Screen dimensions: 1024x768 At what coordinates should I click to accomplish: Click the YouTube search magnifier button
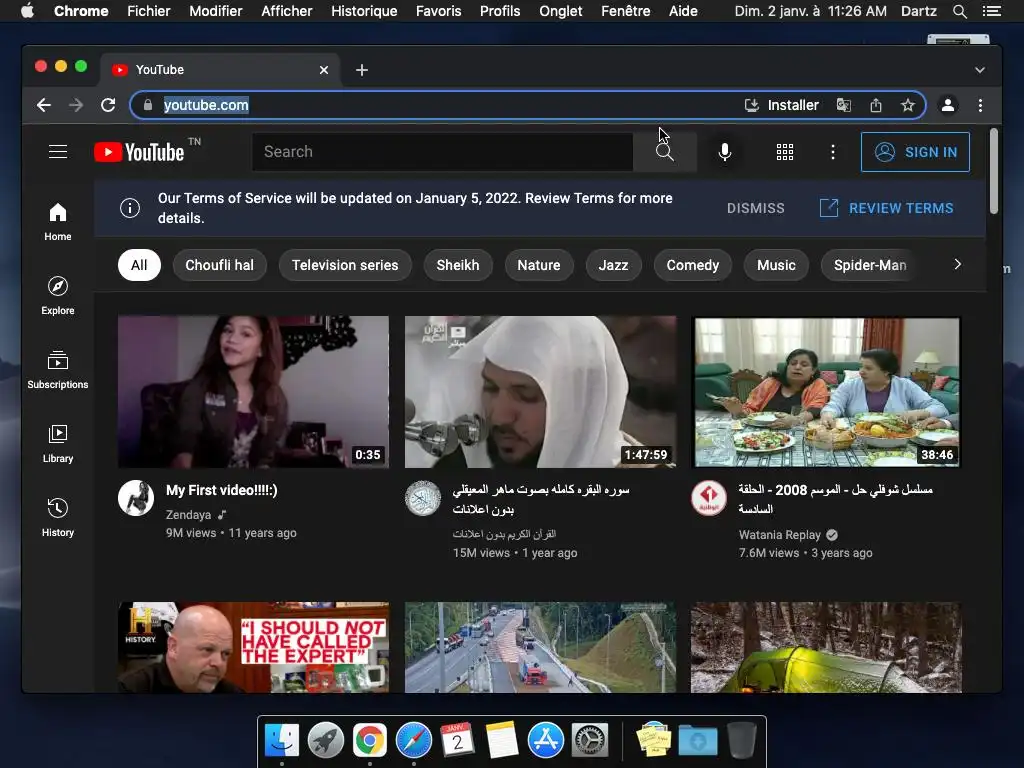pyautogui.click(x=664, y=152)
